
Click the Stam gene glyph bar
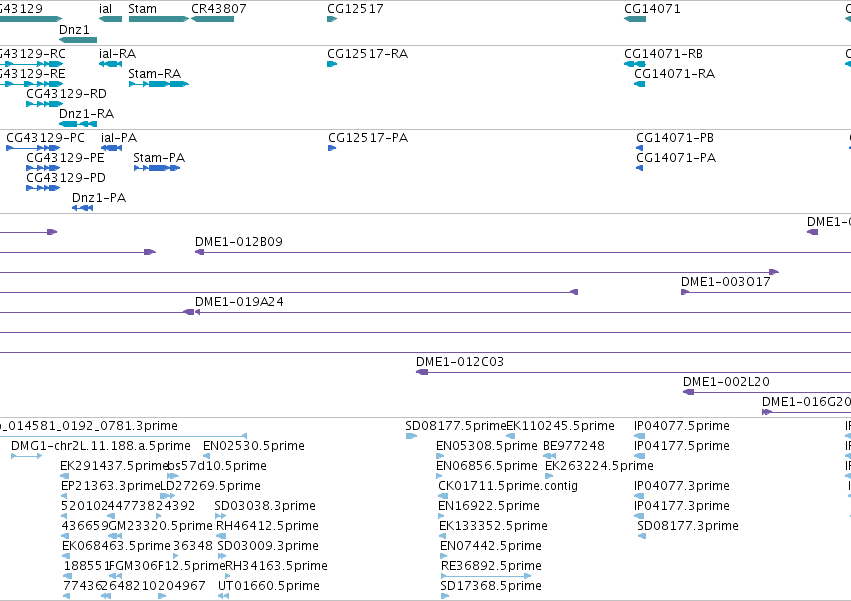click(159, 19)
